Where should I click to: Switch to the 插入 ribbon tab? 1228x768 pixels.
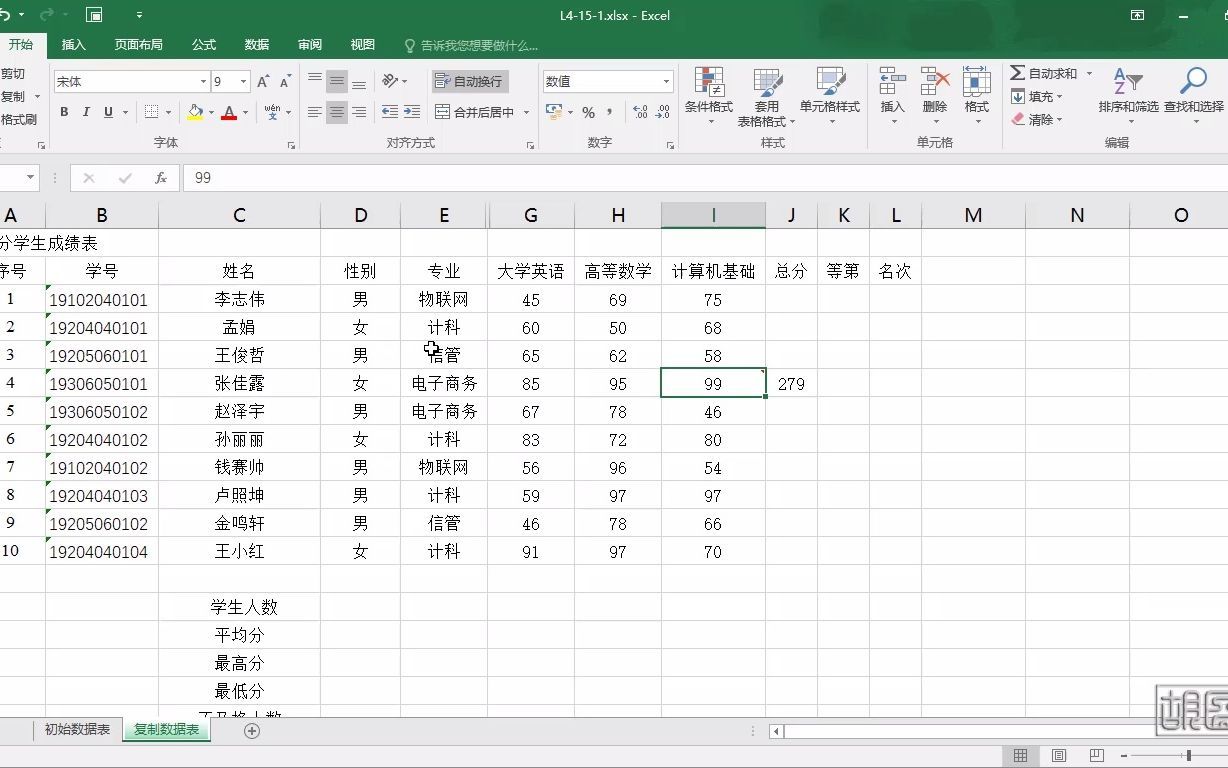(x=74, y=45)
